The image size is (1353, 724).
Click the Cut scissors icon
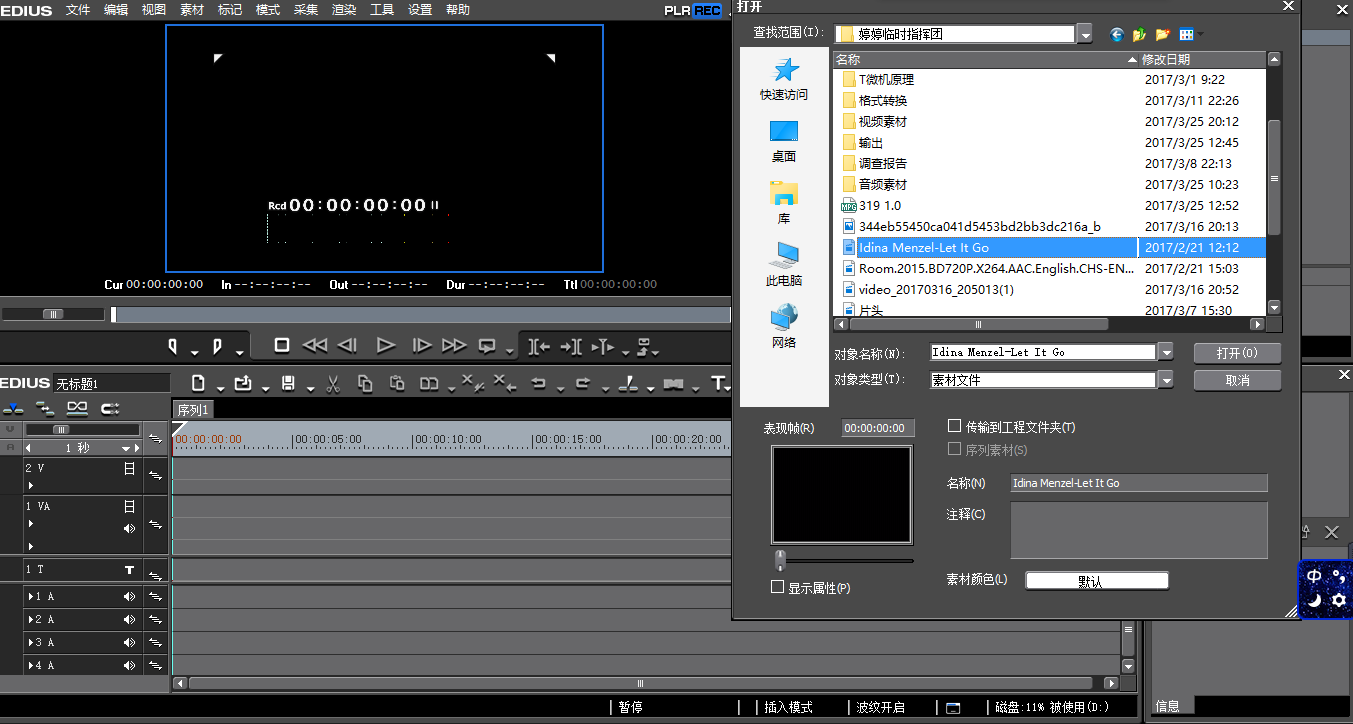(x=334, y=383)
